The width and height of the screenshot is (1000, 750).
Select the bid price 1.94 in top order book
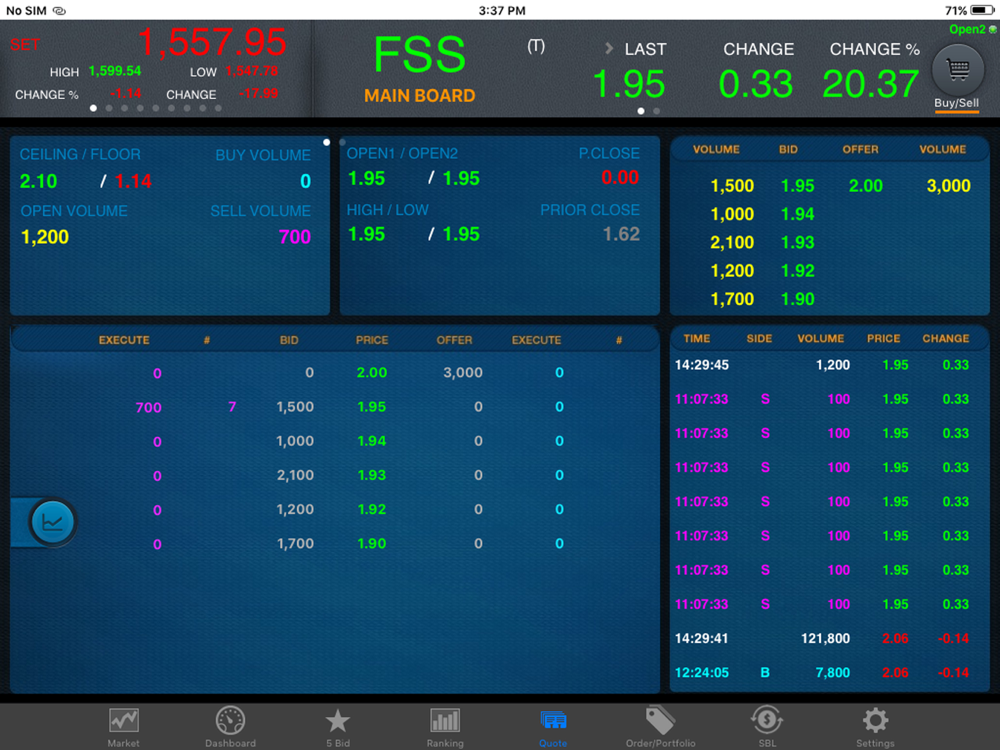798,214
